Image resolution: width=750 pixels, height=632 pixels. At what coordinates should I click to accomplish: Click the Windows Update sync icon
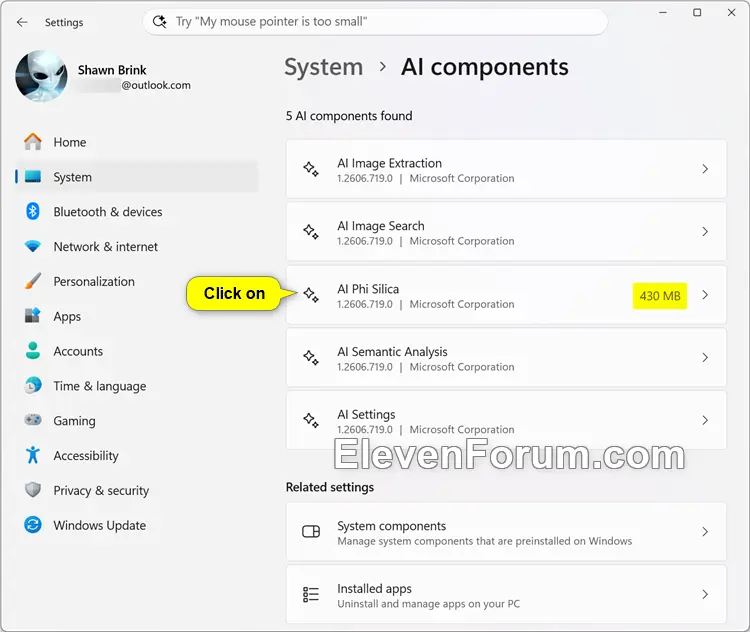pyautogui.click(x=33, y=525)
